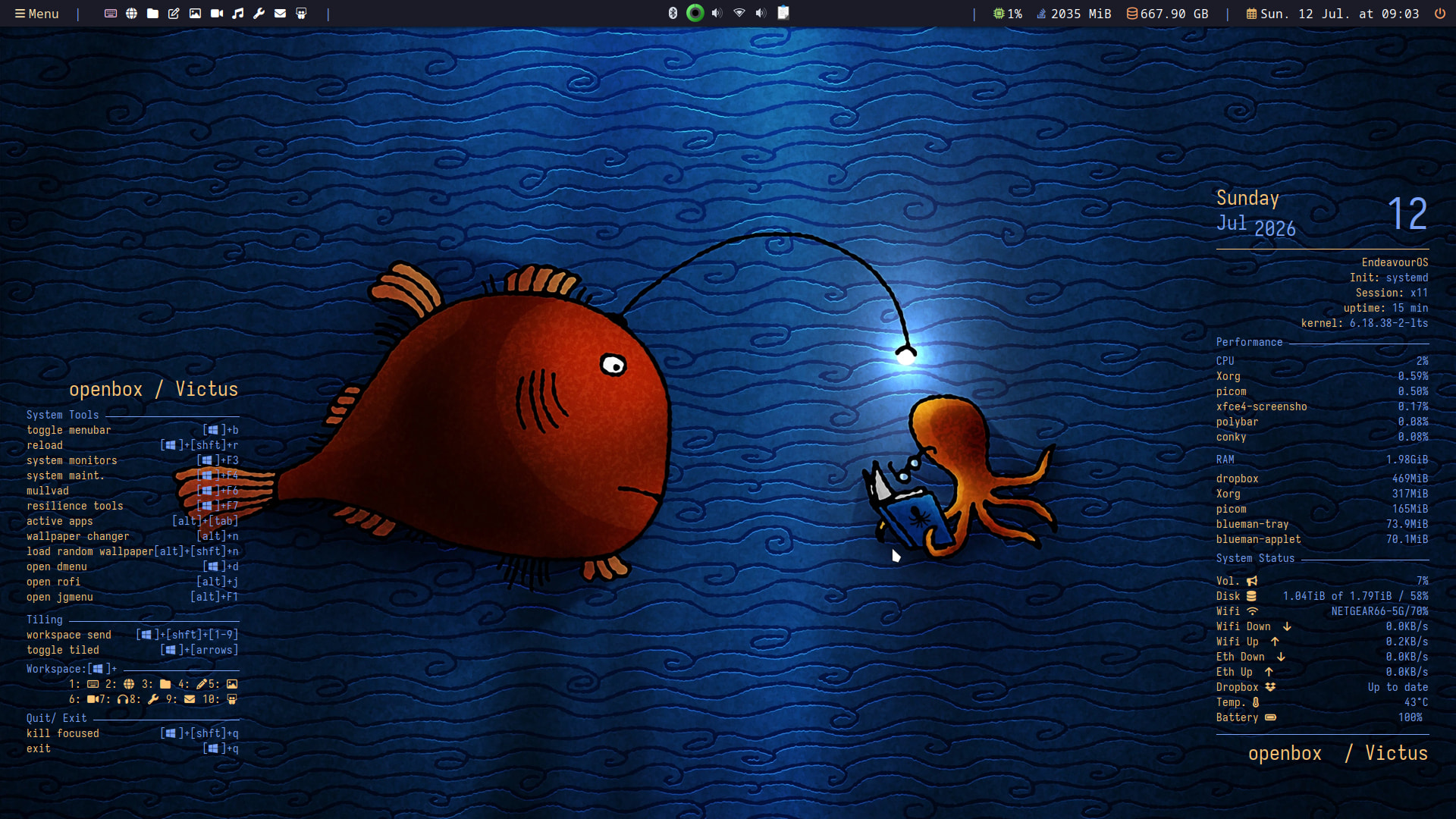Click the 'EndeavourOS' label

[1395, 262]
